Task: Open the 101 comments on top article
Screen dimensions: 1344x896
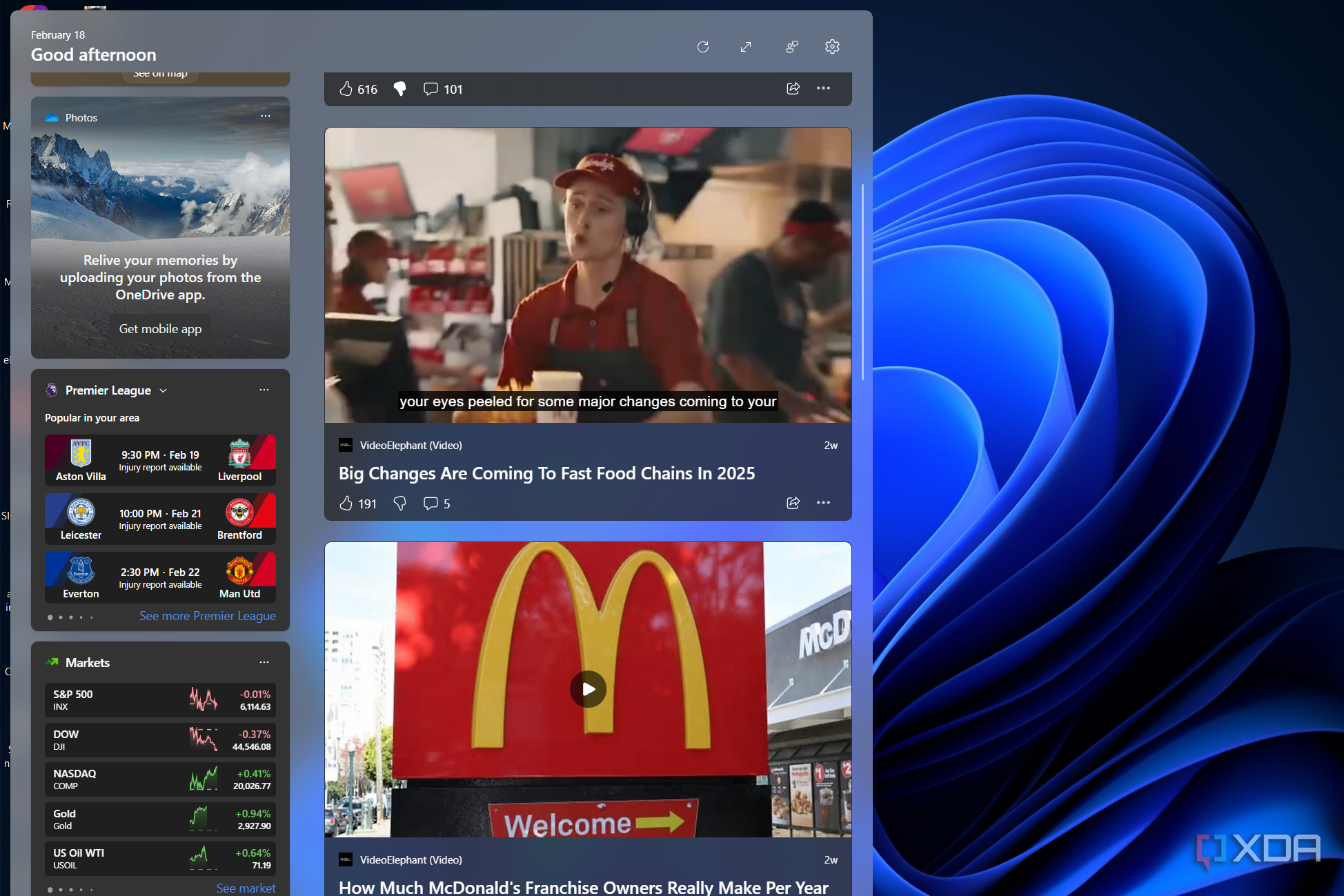Action: 443,89
